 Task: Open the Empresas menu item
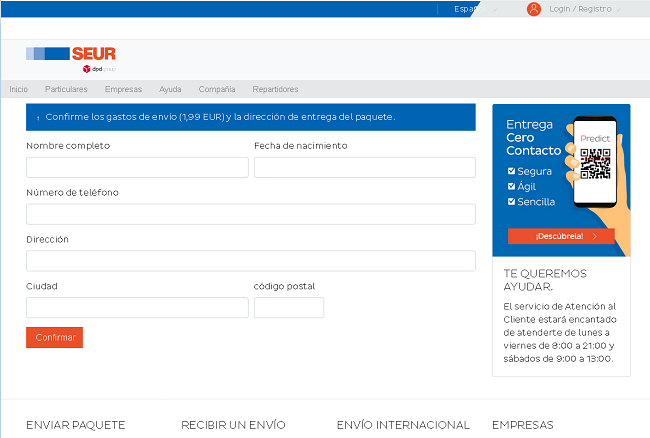(123, 89)
